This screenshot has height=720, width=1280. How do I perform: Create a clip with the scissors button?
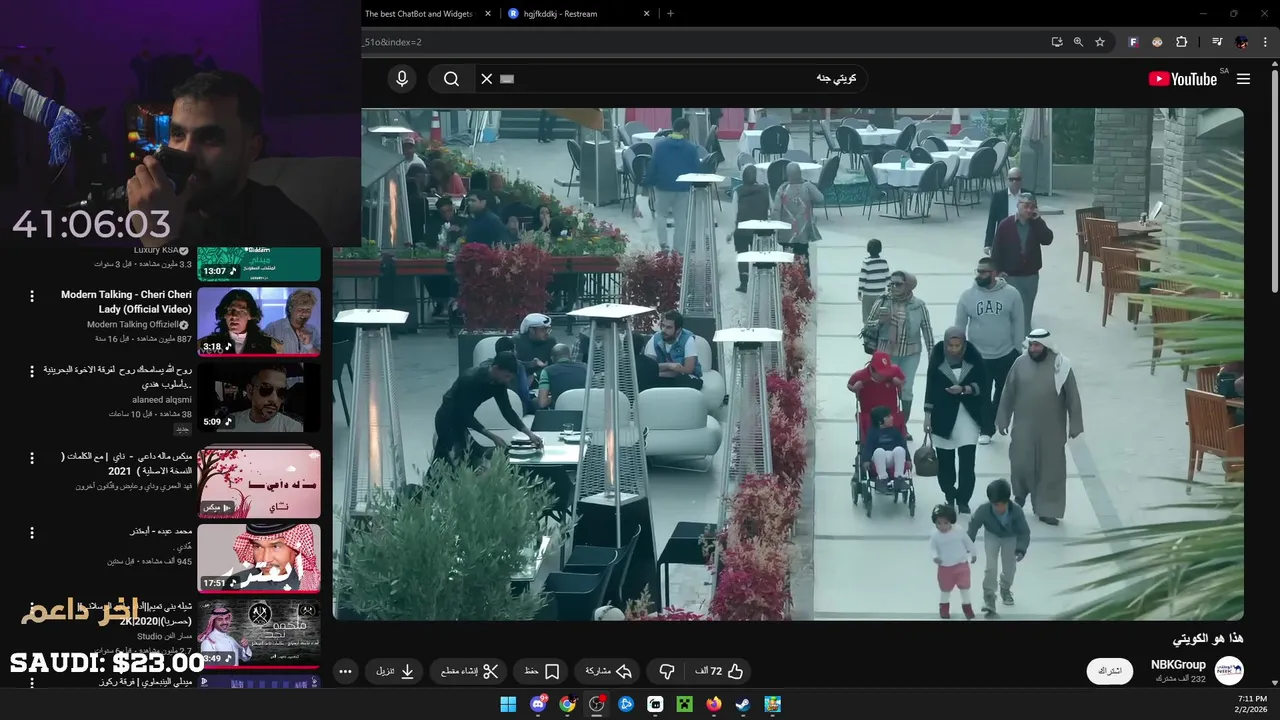click(x=469, y=671)
